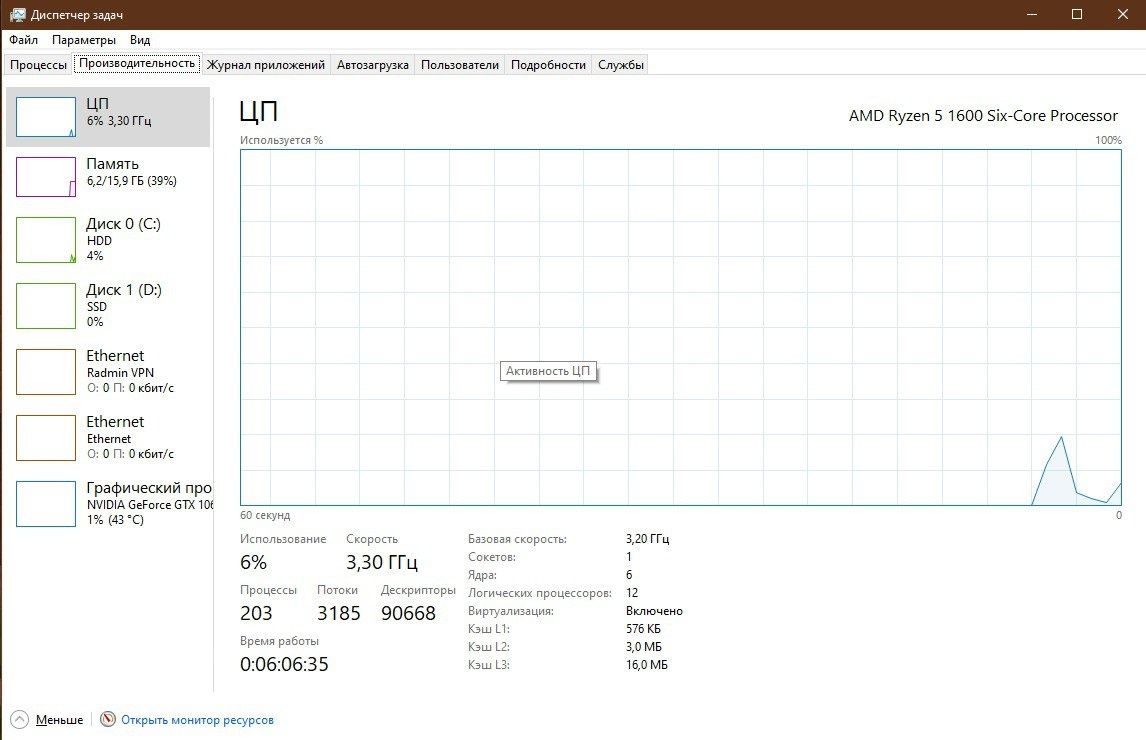Click the uptime '0:06:06:35' value

[x=284, y=665]
